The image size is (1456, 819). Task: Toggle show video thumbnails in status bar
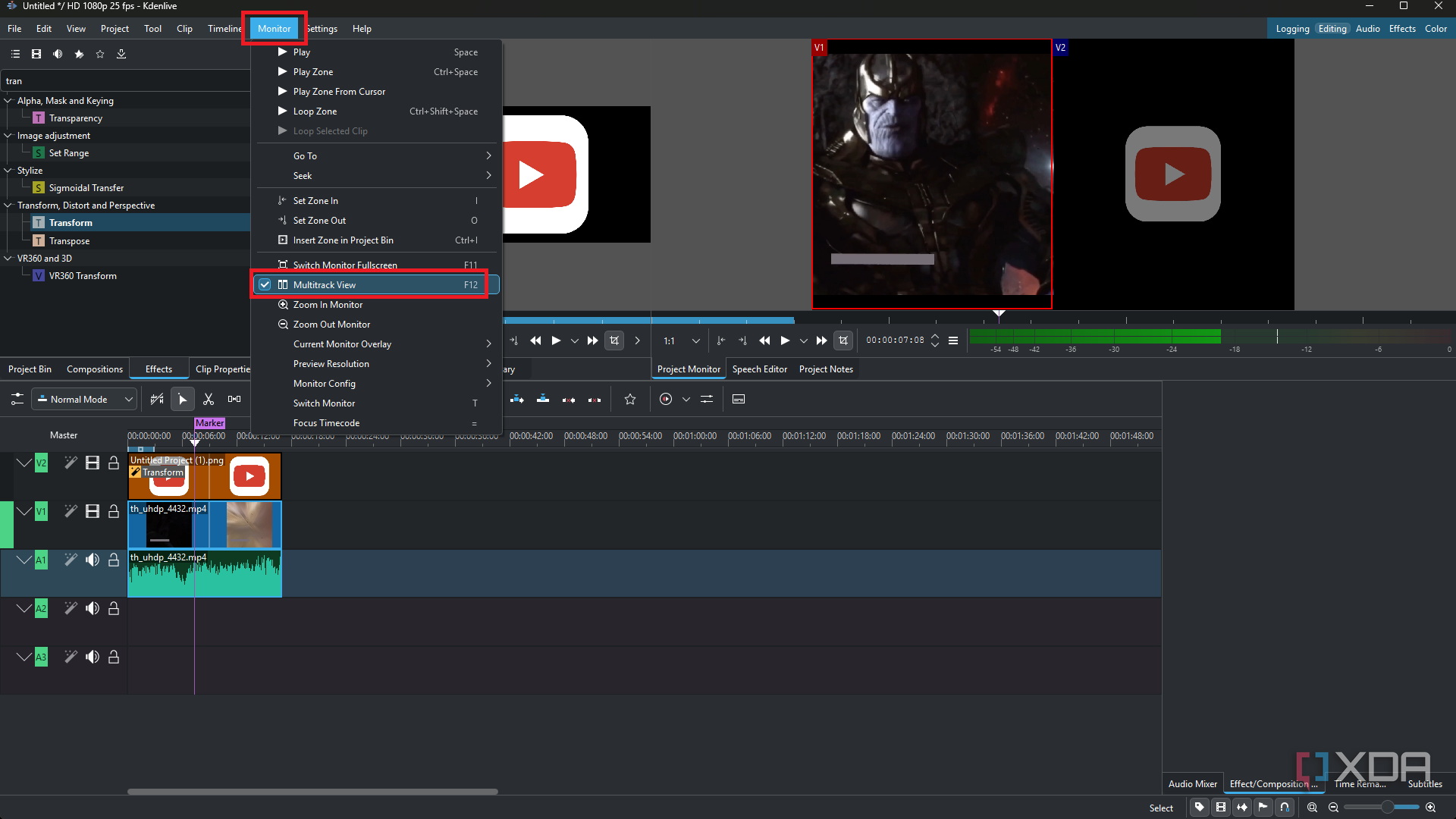[1221, 808]
